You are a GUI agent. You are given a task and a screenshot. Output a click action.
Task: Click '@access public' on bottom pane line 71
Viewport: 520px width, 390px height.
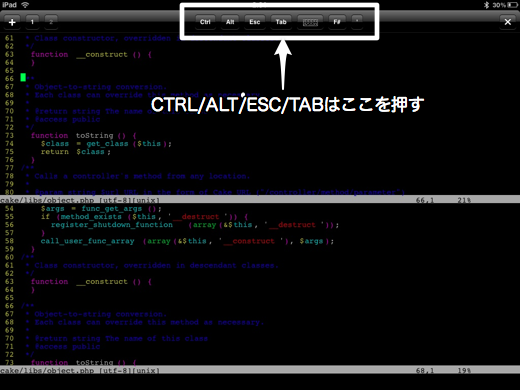[67, 347]
